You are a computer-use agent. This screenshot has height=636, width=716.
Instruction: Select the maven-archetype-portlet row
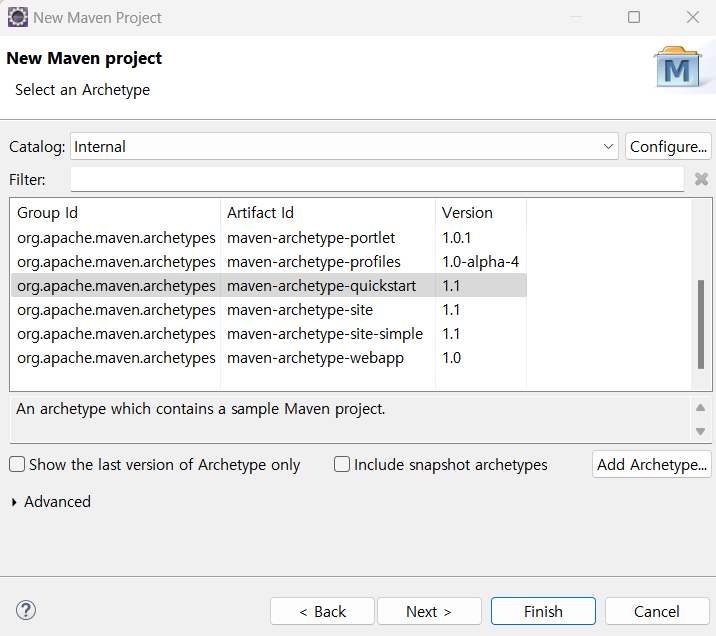click(x=269, y=238)
